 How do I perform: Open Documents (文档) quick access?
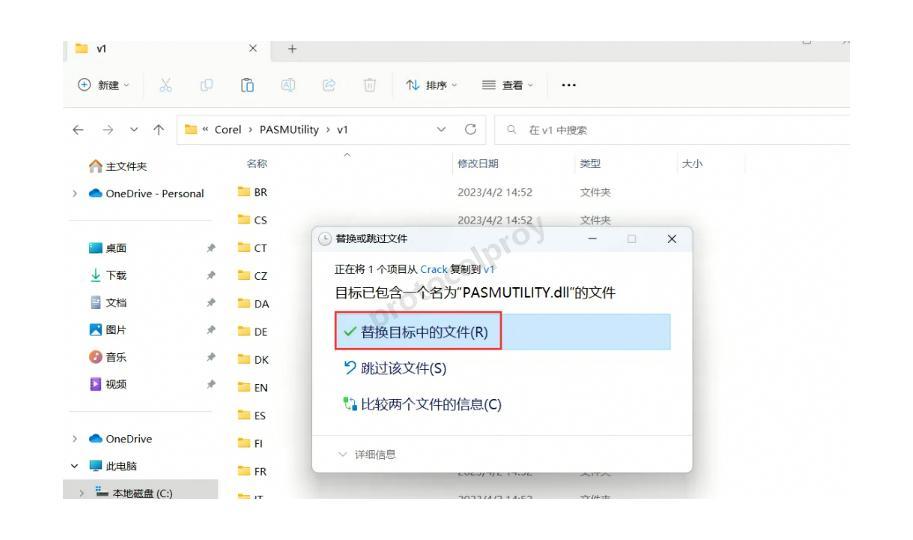[108, 303]
